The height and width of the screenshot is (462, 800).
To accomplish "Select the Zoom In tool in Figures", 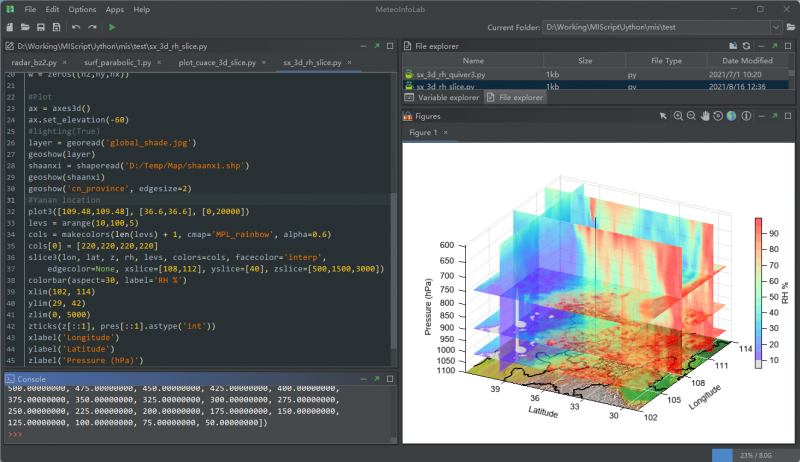I will (678, 116).
